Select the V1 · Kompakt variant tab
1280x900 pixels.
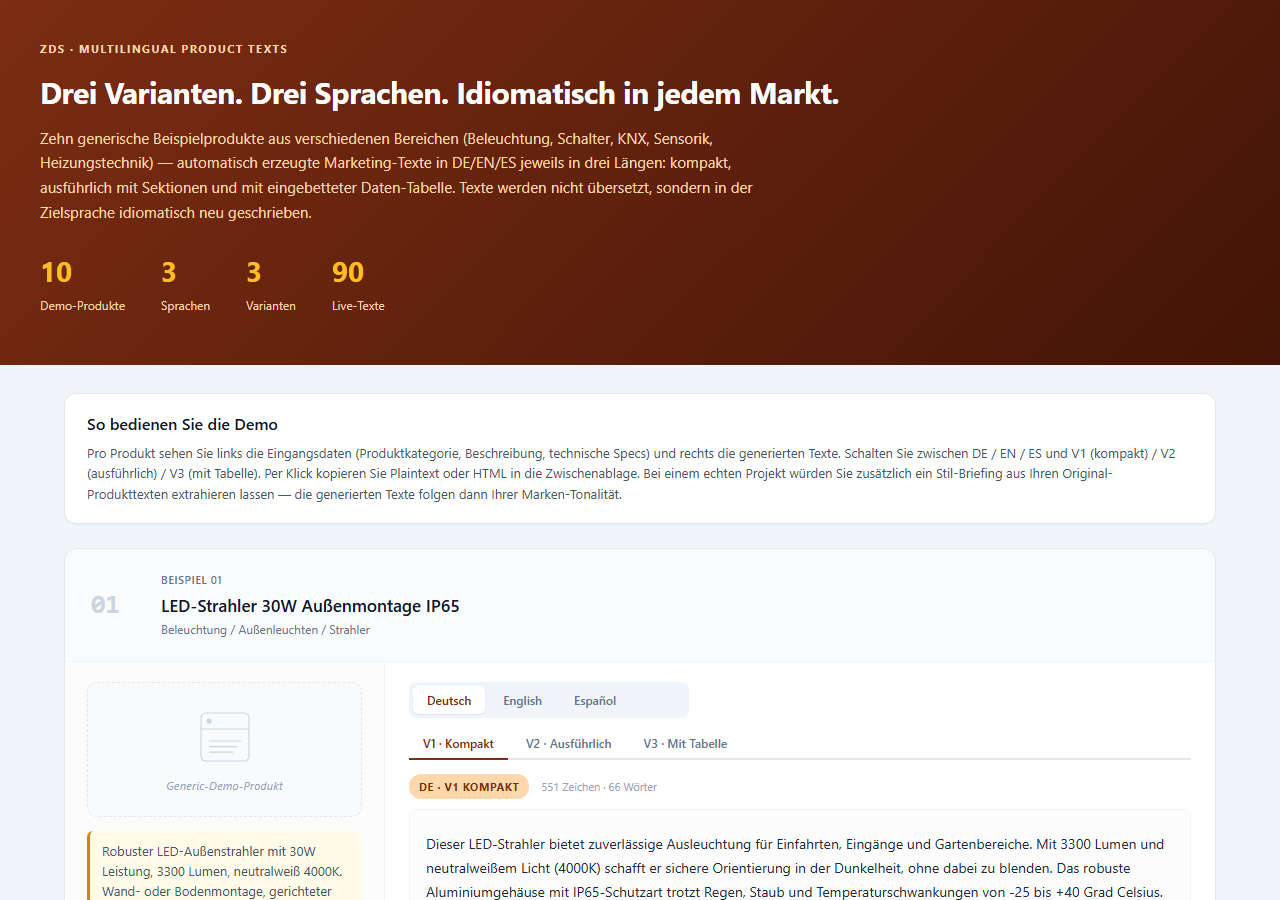click(458, 744)
